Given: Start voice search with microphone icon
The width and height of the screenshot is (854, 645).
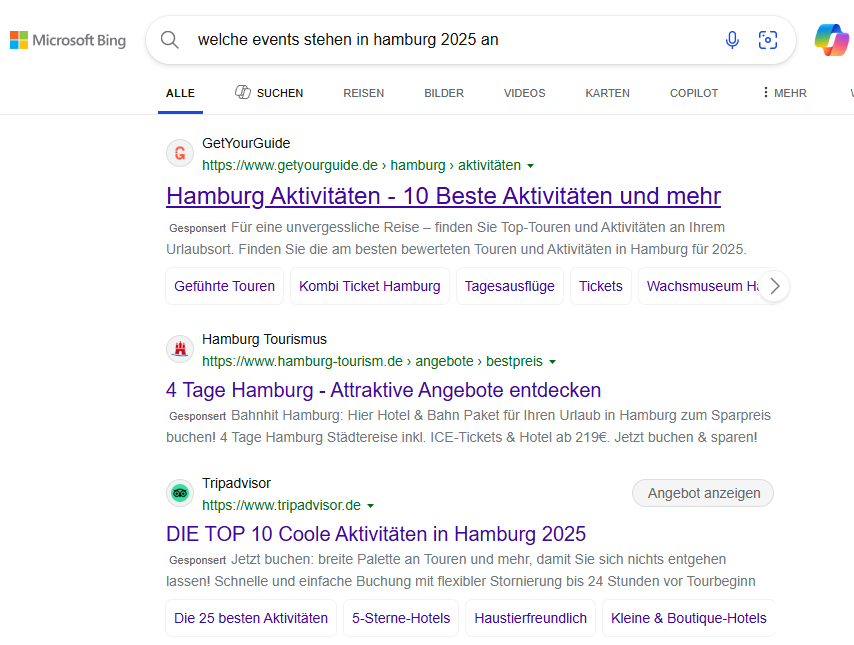Looking at the screenshot, I should [x=732, y=40].
